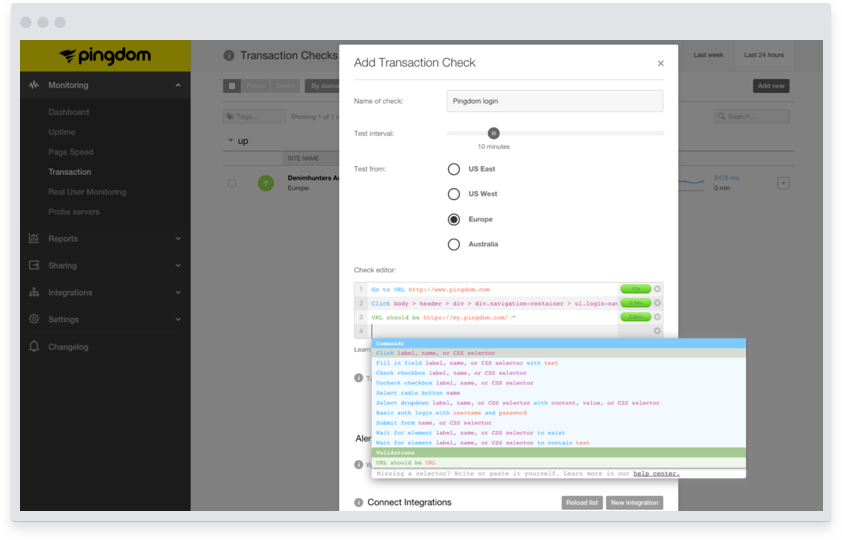Viewport: 842px width, 540px height.
Task: Click the arrow icon after my.pingdom.com URL
Action: 513,317
